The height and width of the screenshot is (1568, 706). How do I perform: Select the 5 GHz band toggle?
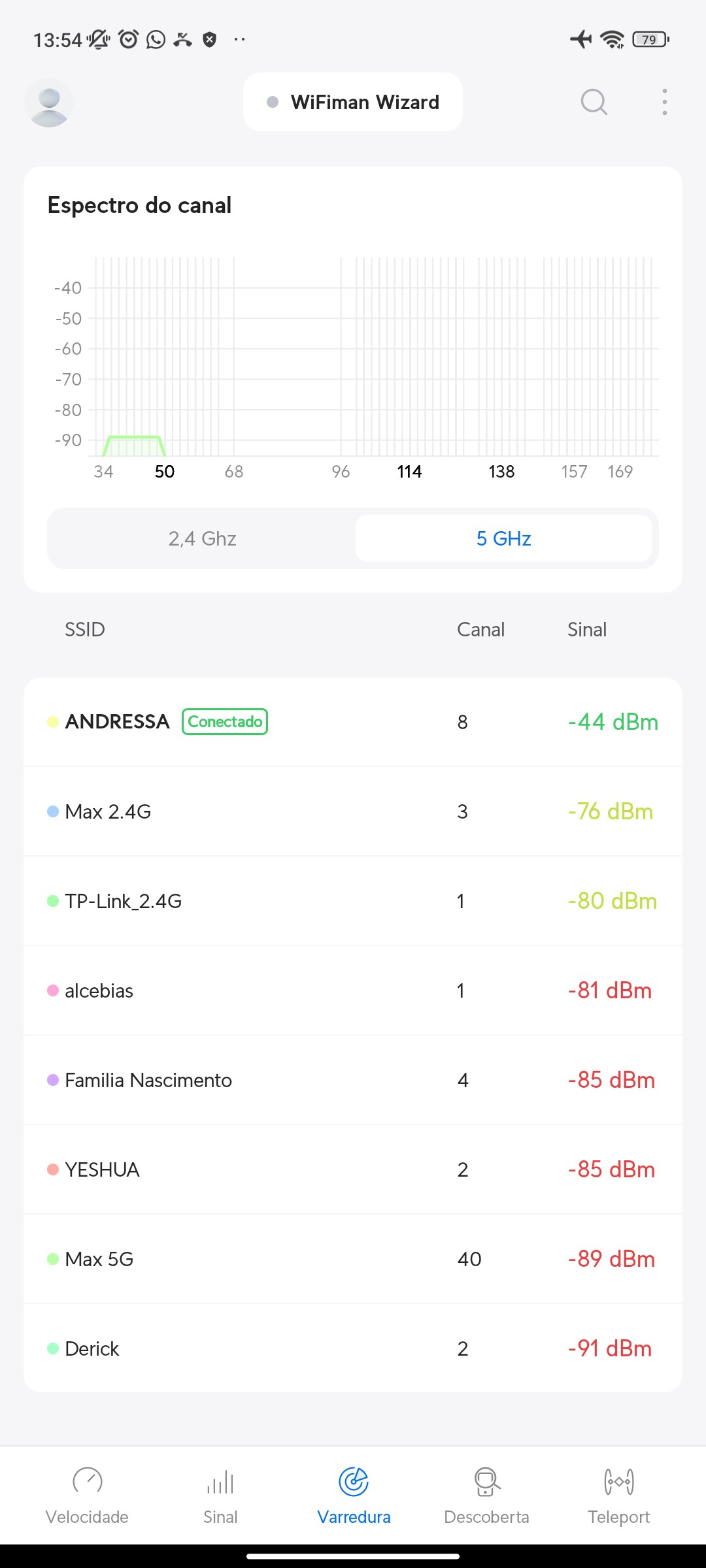pos(503,538)
